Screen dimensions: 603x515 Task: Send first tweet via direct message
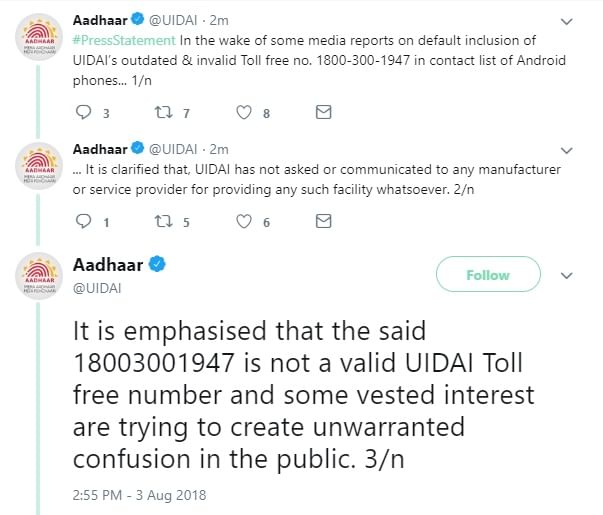pos(323,113)
